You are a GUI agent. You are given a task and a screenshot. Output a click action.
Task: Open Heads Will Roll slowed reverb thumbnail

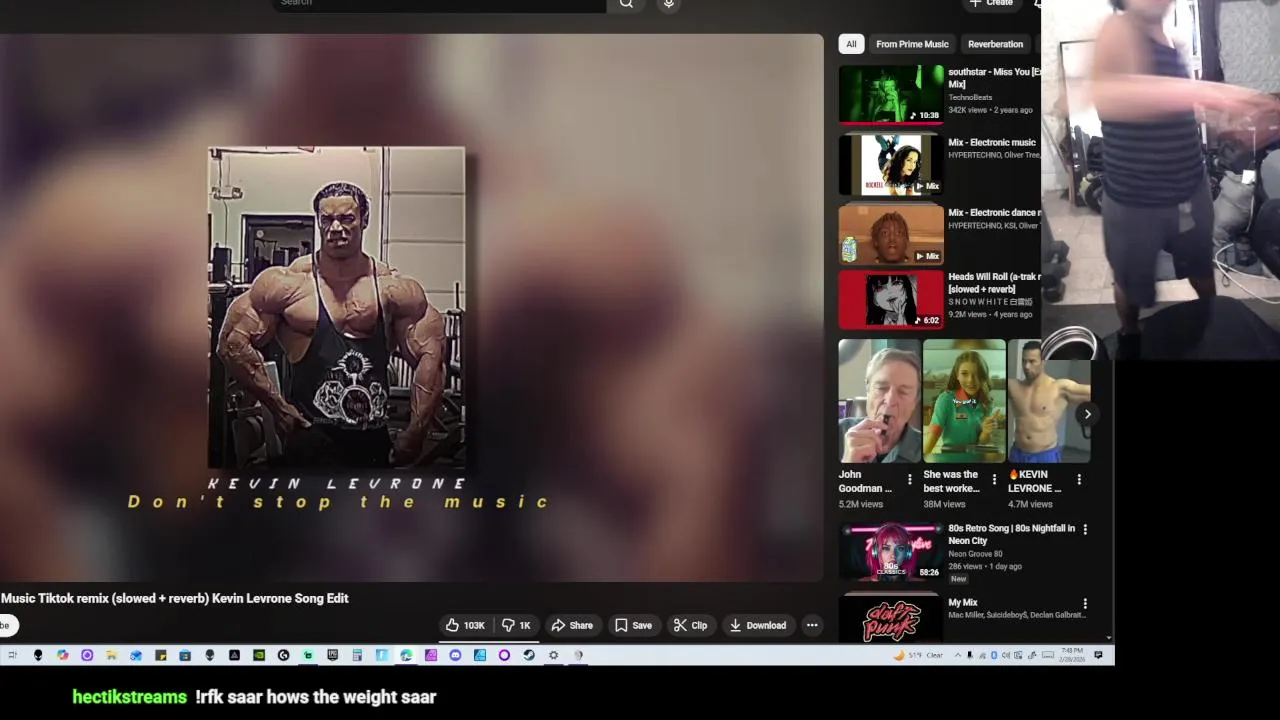(x=891, y=299)
